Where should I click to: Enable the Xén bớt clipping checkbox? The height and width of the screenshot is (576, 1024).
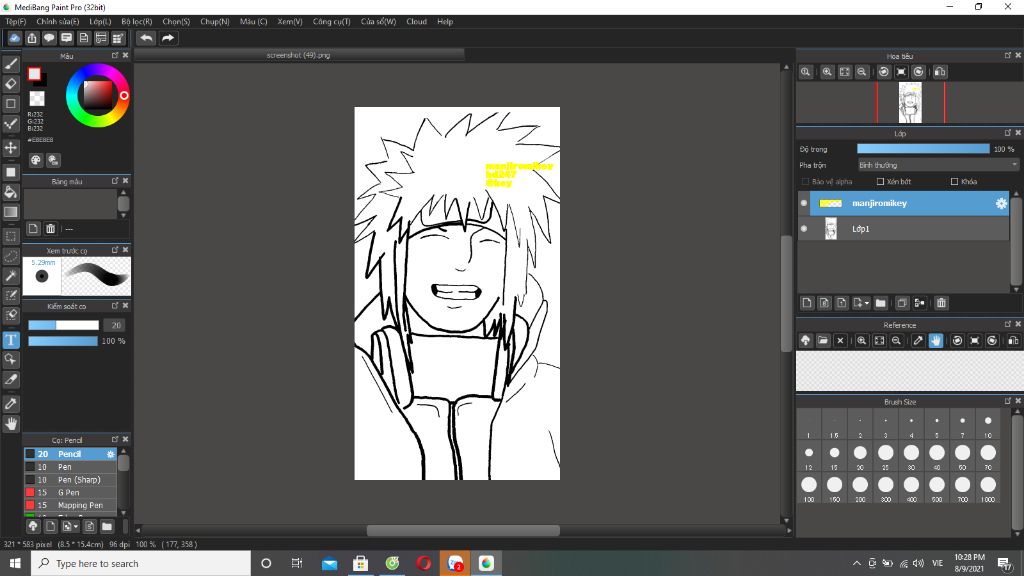pyautogui.click(x=880, y=182)
